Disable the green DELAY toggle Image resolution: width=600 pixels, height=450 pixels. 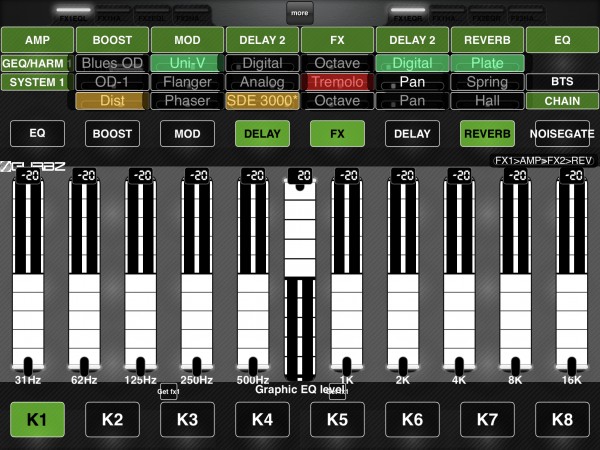(262, 134)
